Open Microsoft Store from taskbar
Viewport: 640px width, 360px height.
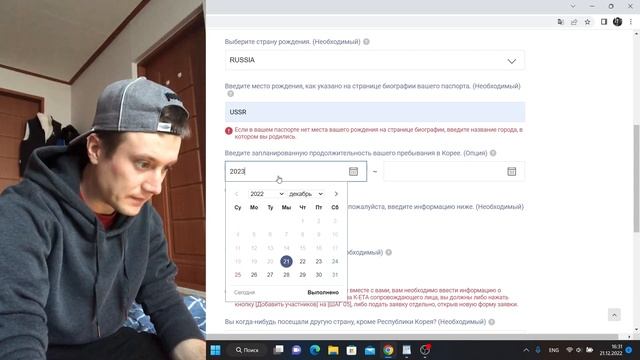click(351, 350)
